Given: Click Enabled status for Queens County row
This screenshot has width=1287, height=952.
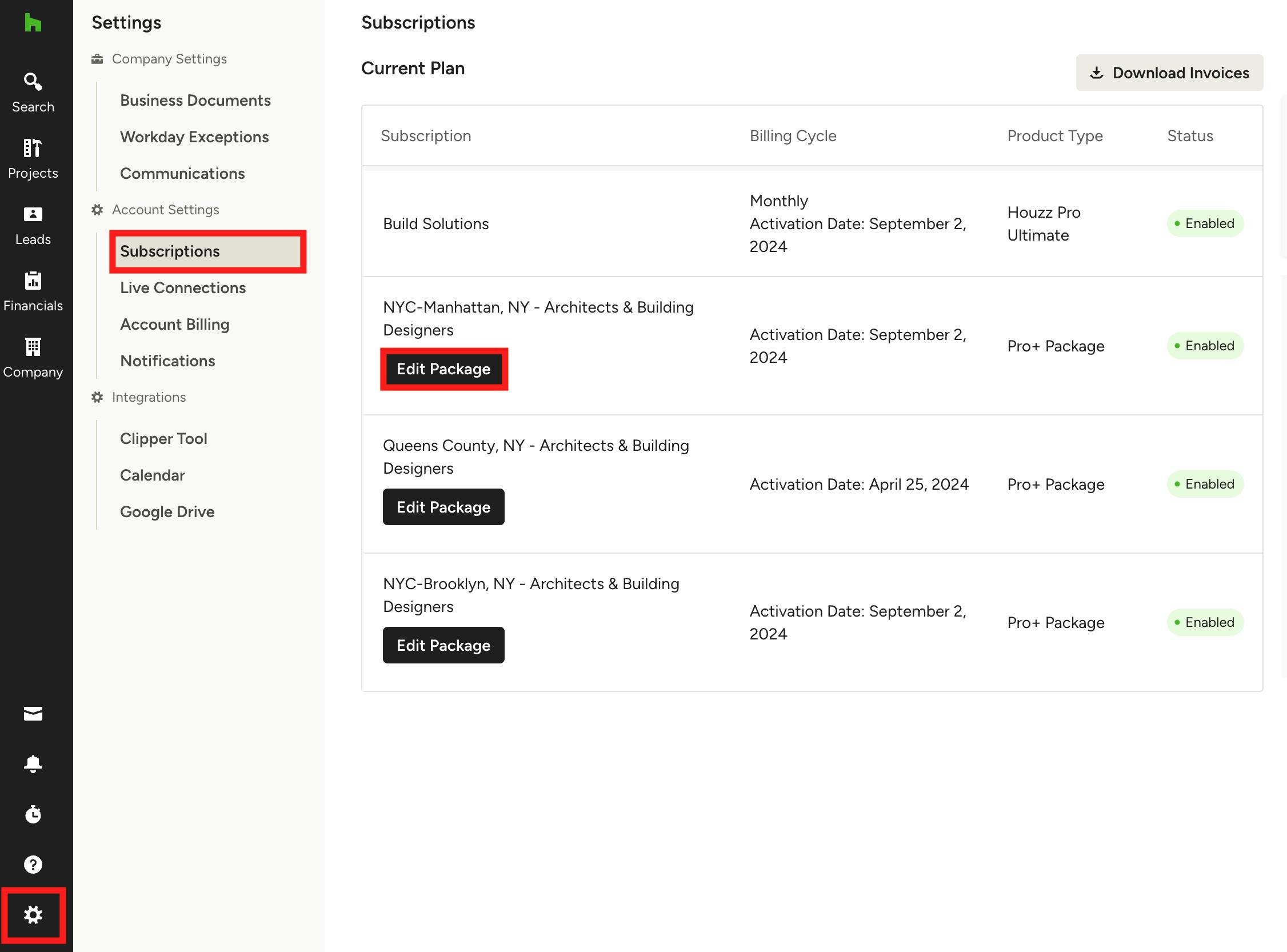Looking at the screenshot, I should tap(1205, 484).
